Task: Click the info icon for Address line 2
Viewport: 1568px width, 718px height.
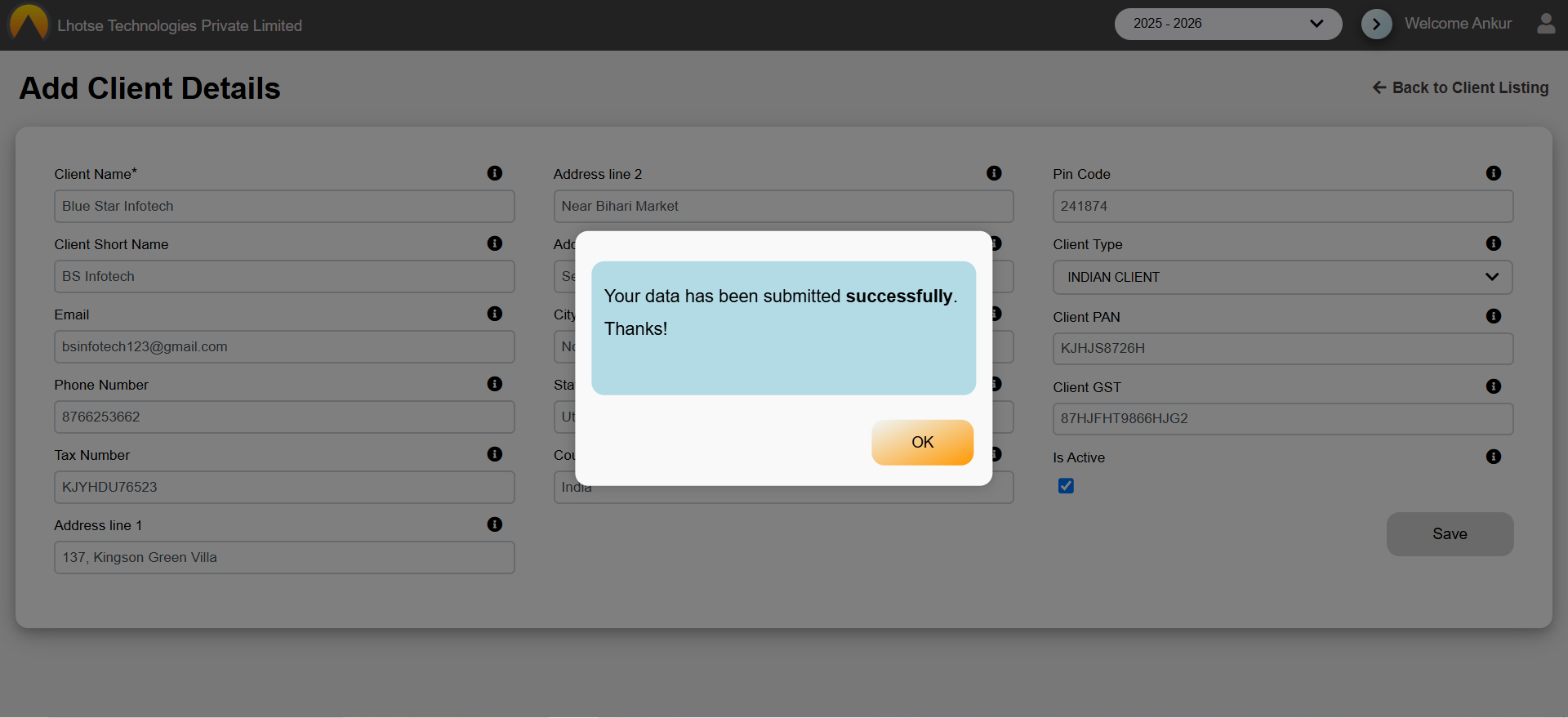Action: (x=994, y=173)
